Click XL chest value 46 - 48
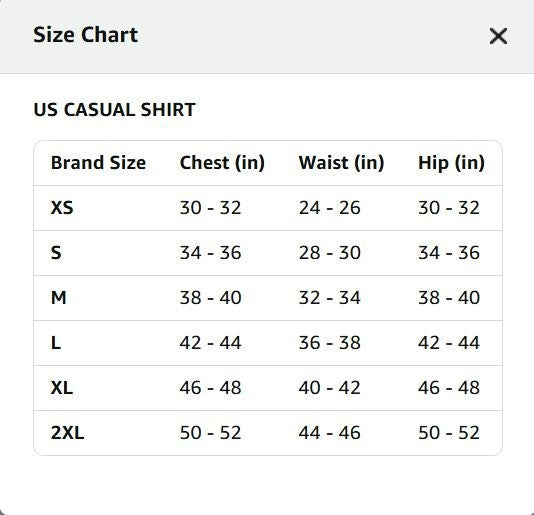534x515 pixels. click(x=210, y=387)
